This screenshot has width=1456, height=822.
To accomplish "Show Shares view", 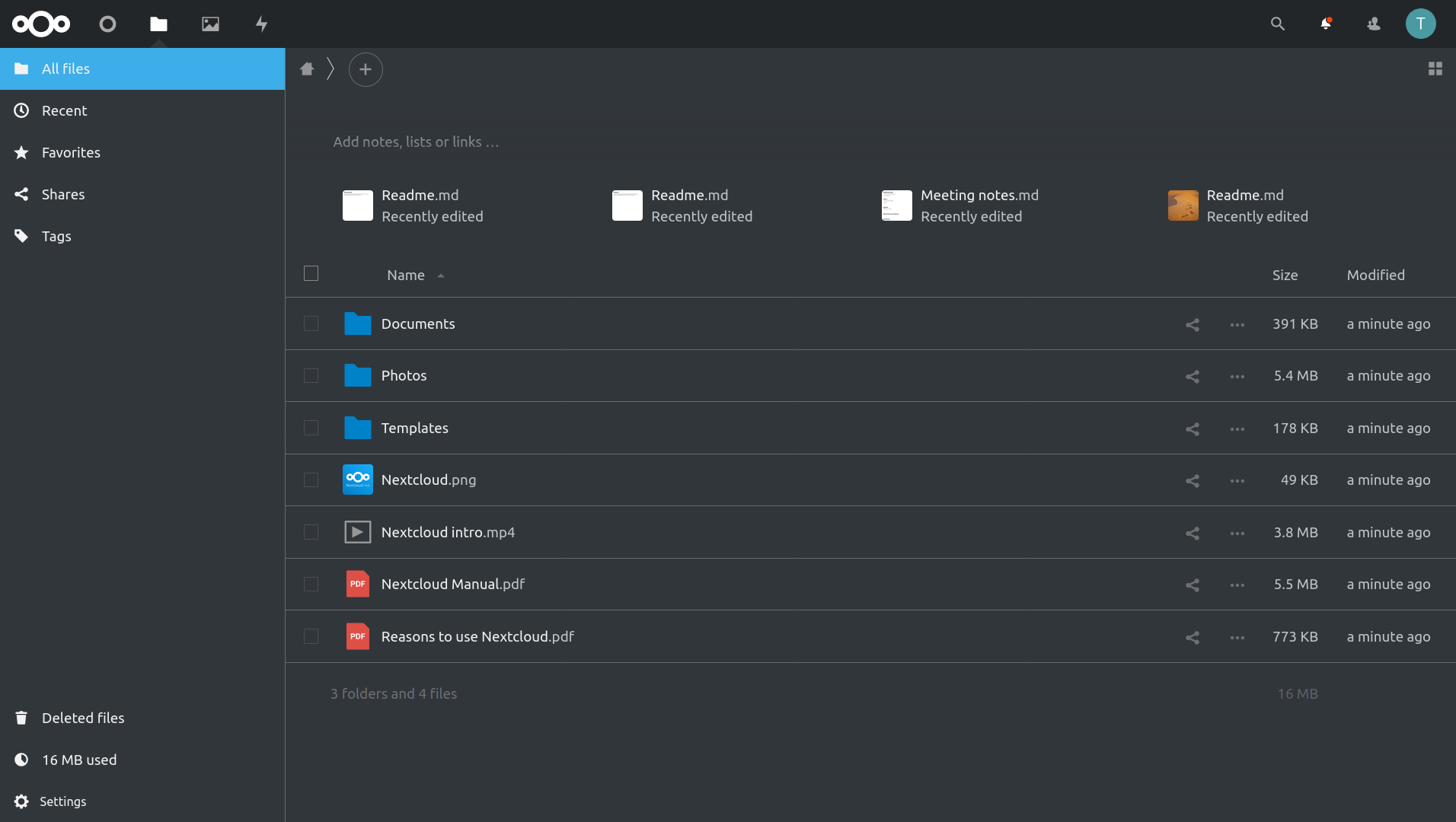I will tap(142, 194).
